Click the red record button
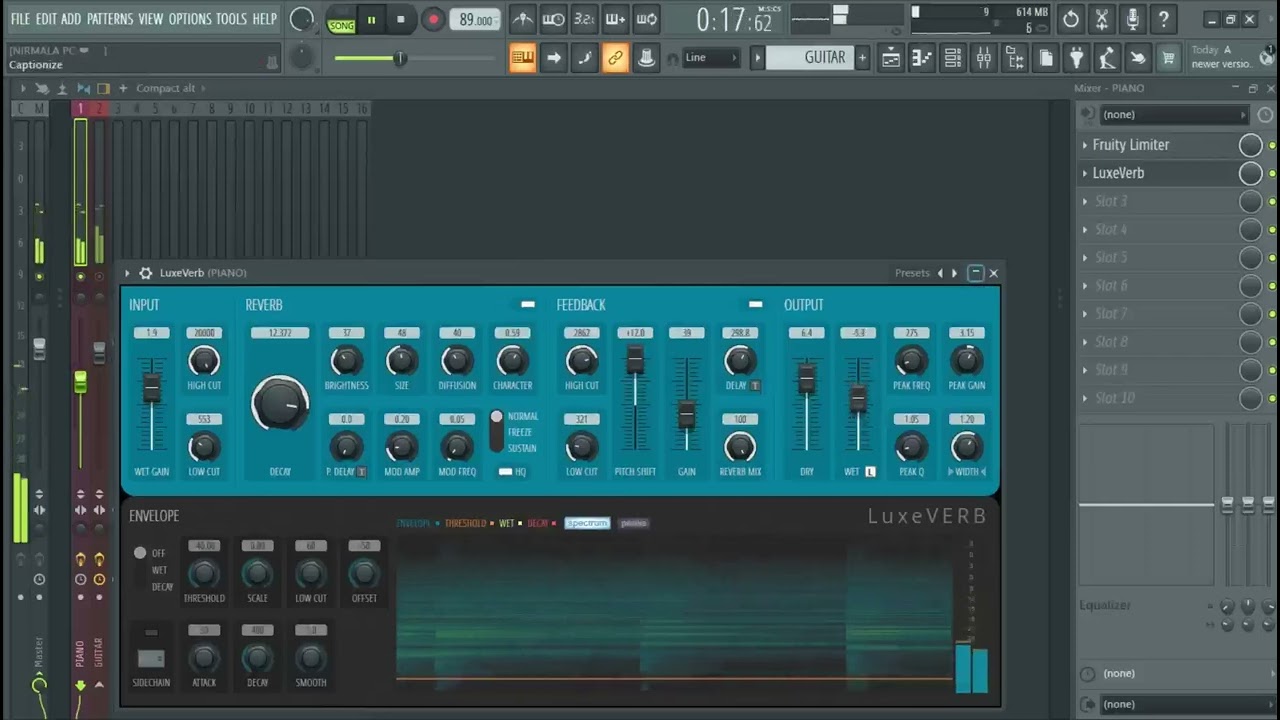The width and height of the screenshot is (1280, 720). 433,19
